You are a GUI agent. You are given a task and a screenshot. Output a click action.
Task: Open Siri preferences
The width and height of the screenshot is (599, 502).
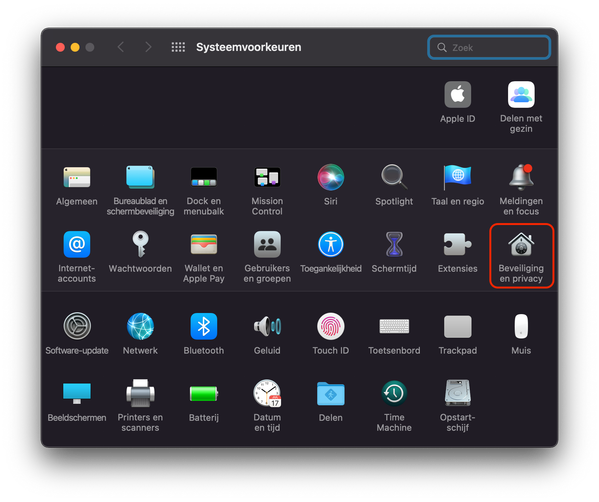[330, 177]
